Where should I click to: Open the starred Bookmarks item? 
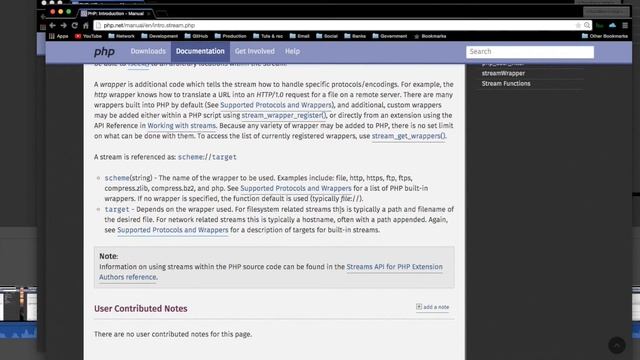point(430,36)
